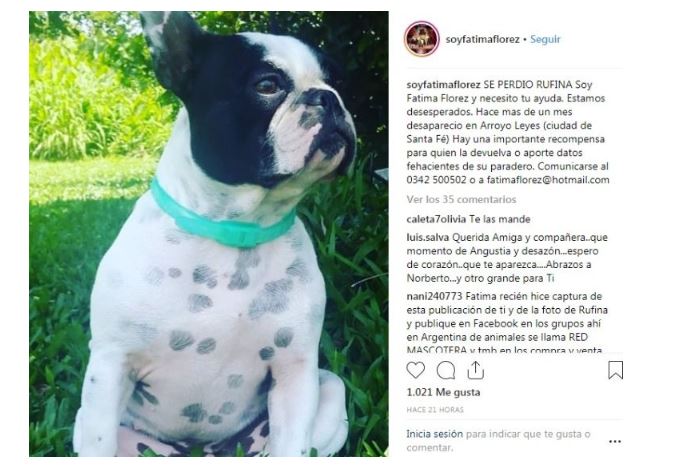Open soyfatimaflorez username in the header
This screenshot has width=691, height=472.
[482, 39]
